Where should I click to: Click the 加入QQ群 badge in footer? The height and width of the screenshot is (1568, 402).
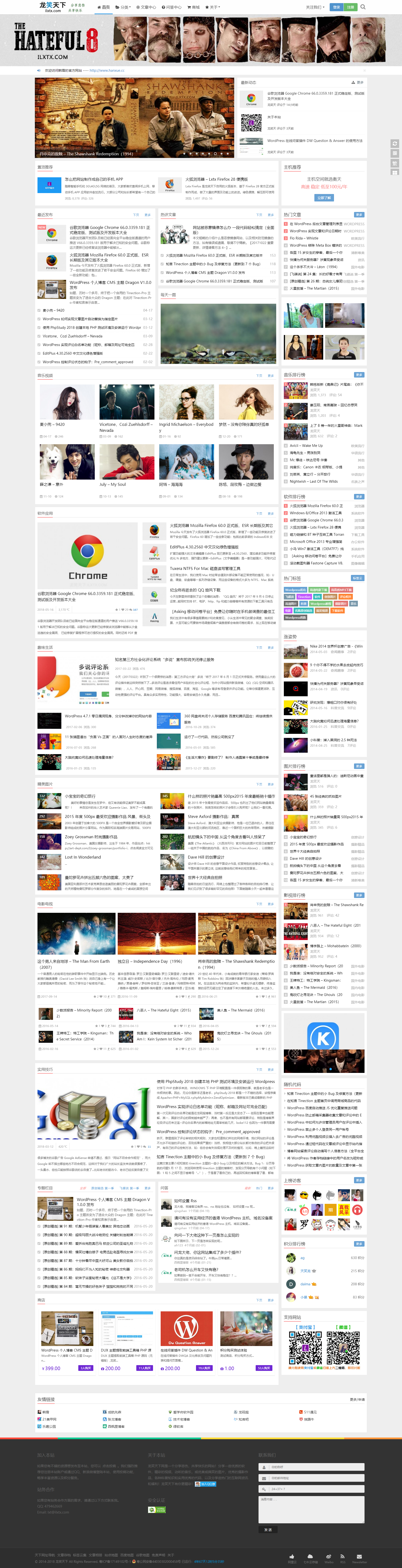coord(206,1484)
